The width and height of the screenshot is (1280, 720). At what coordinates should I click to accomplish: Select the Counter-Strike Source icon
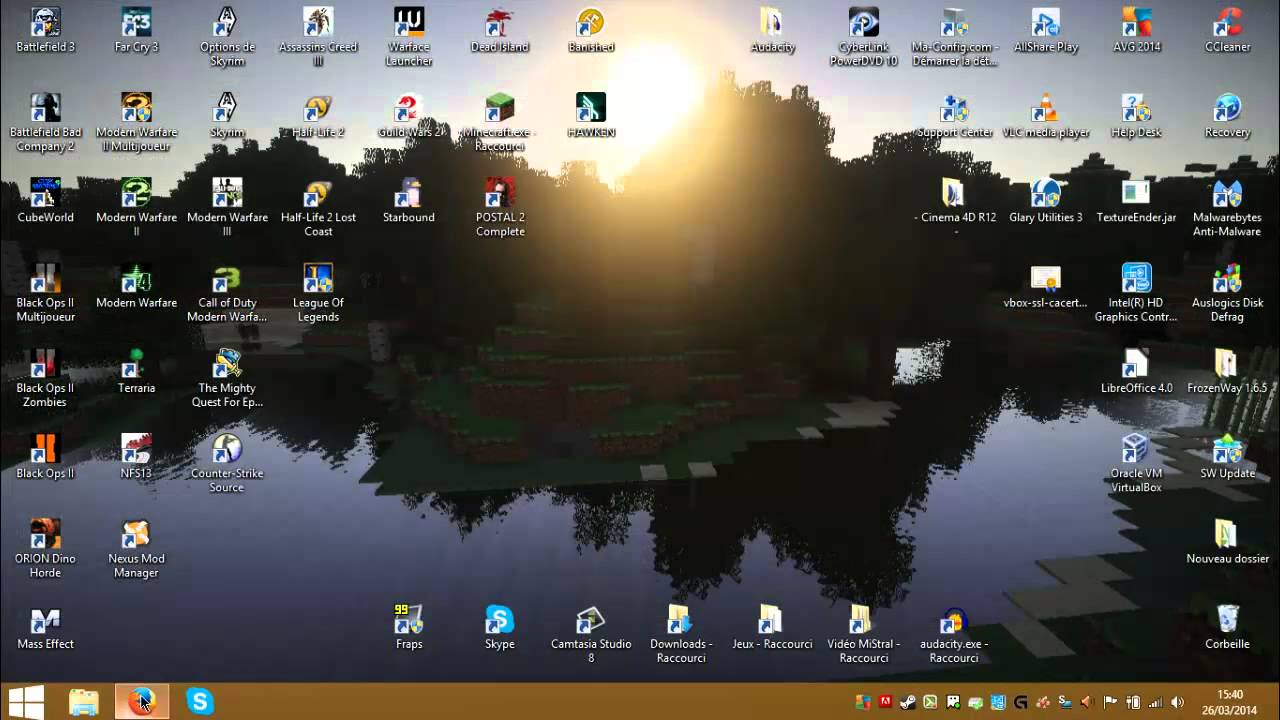(227, 448)
